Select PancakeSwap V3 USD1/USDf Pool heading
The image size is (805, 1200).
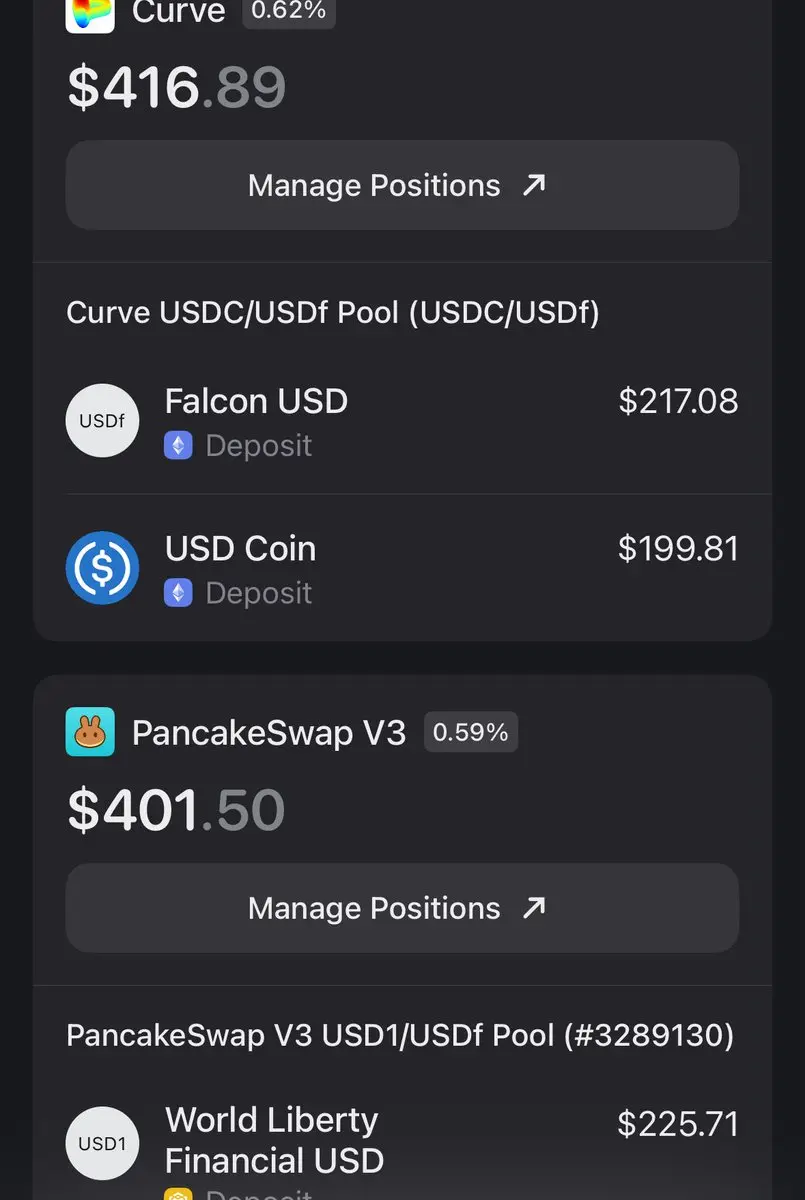pyautogui.click(x=400, y=1035)
